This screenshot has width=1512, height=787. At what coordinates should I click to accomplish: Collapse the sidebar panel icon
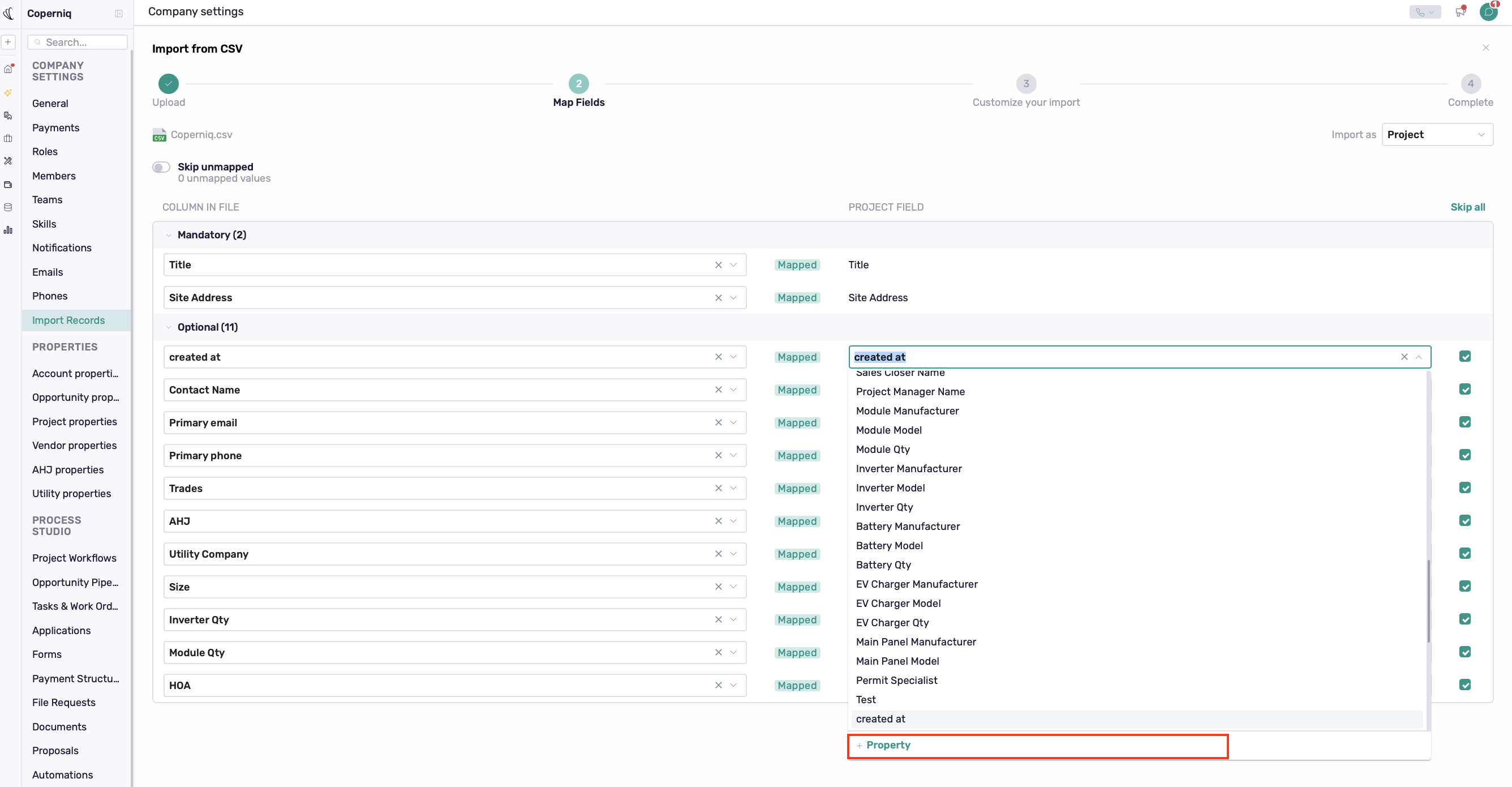pos(119,14)
